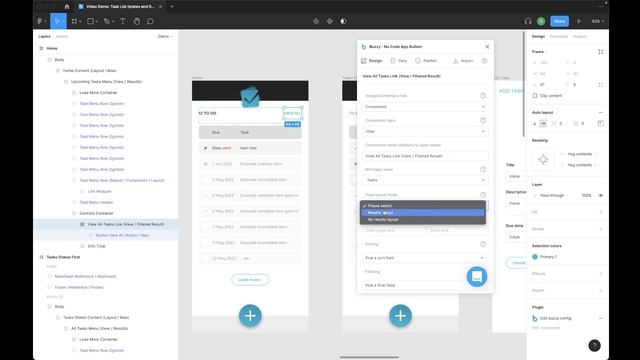Click the resize to fit icon in Frame section
Viewport: 640px width, 360px height.
point(600,52)
